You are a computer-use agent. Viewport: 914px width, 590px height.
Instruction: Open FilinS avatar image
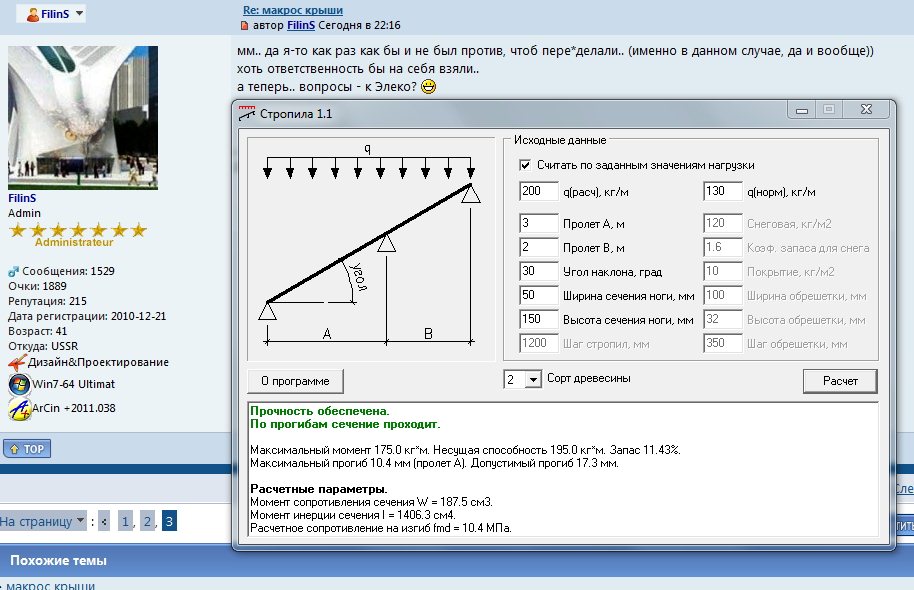(83, 118)
